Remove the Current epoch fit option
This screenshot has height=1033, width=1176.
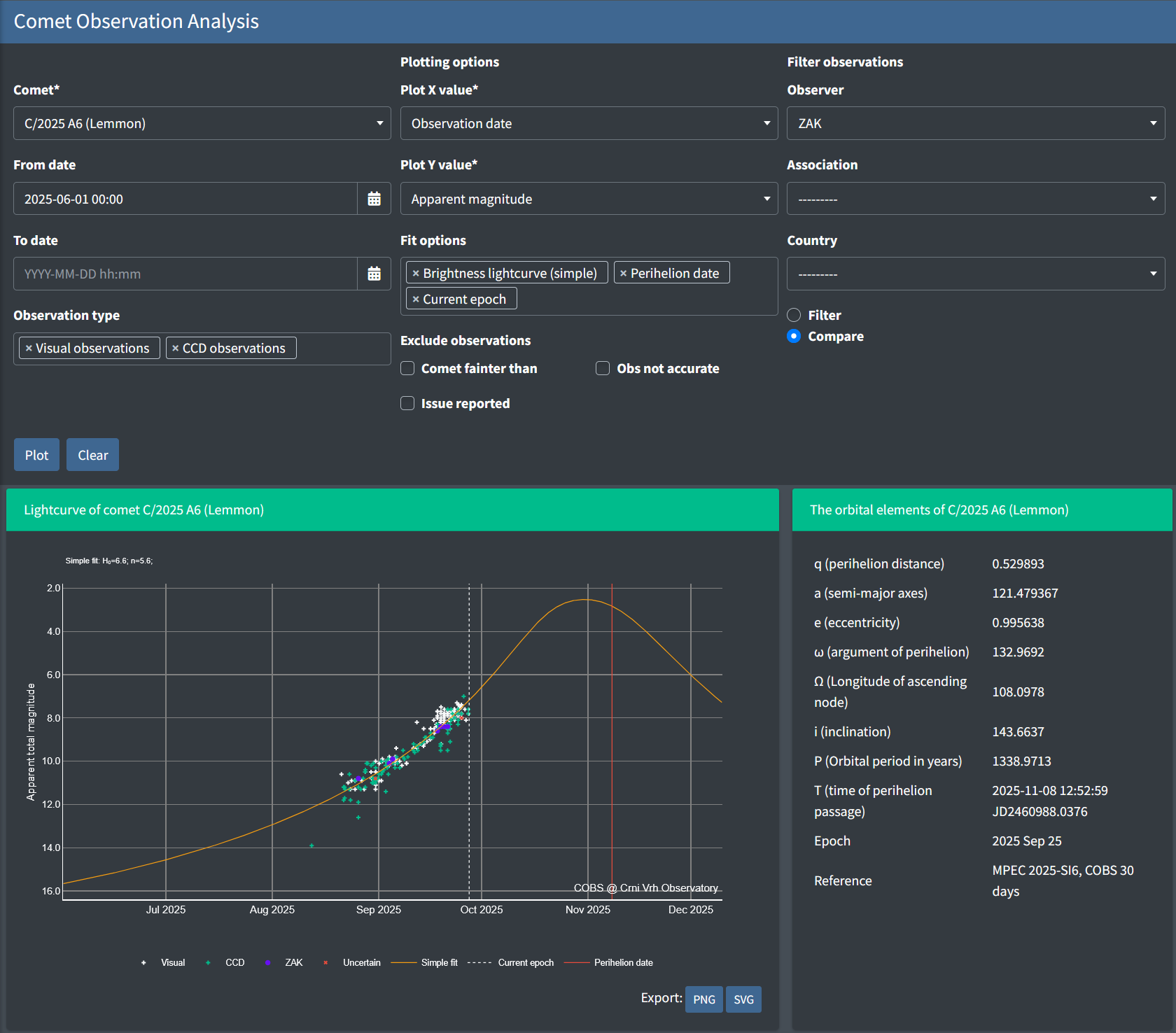pos(416,300)
